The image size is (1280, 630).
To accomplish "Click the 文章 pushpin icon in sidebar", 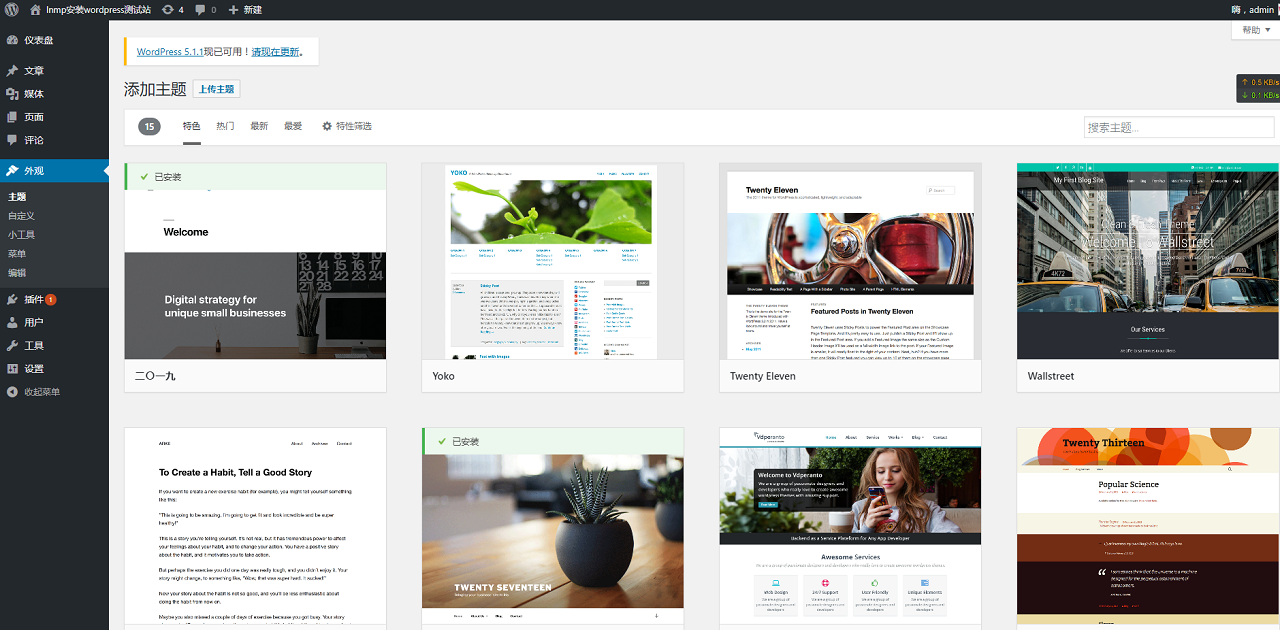I will pyautogui.click(x=12, y=71).
